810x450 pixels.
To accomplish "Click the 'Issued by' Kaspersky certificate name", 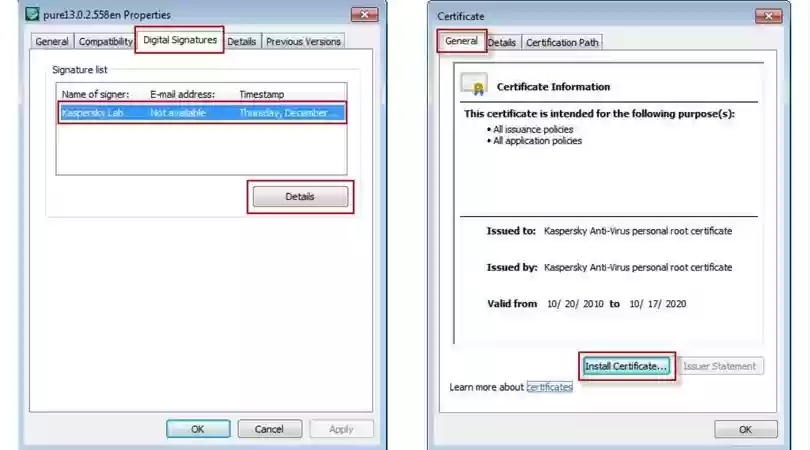I will click(638, 267).
